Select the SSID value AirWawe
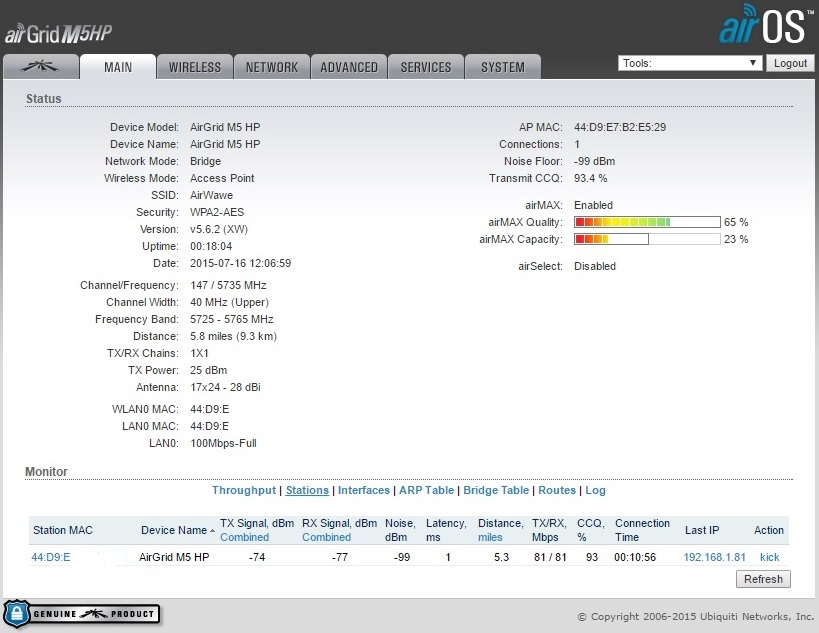The image size is (819, 633). (211, 195)
